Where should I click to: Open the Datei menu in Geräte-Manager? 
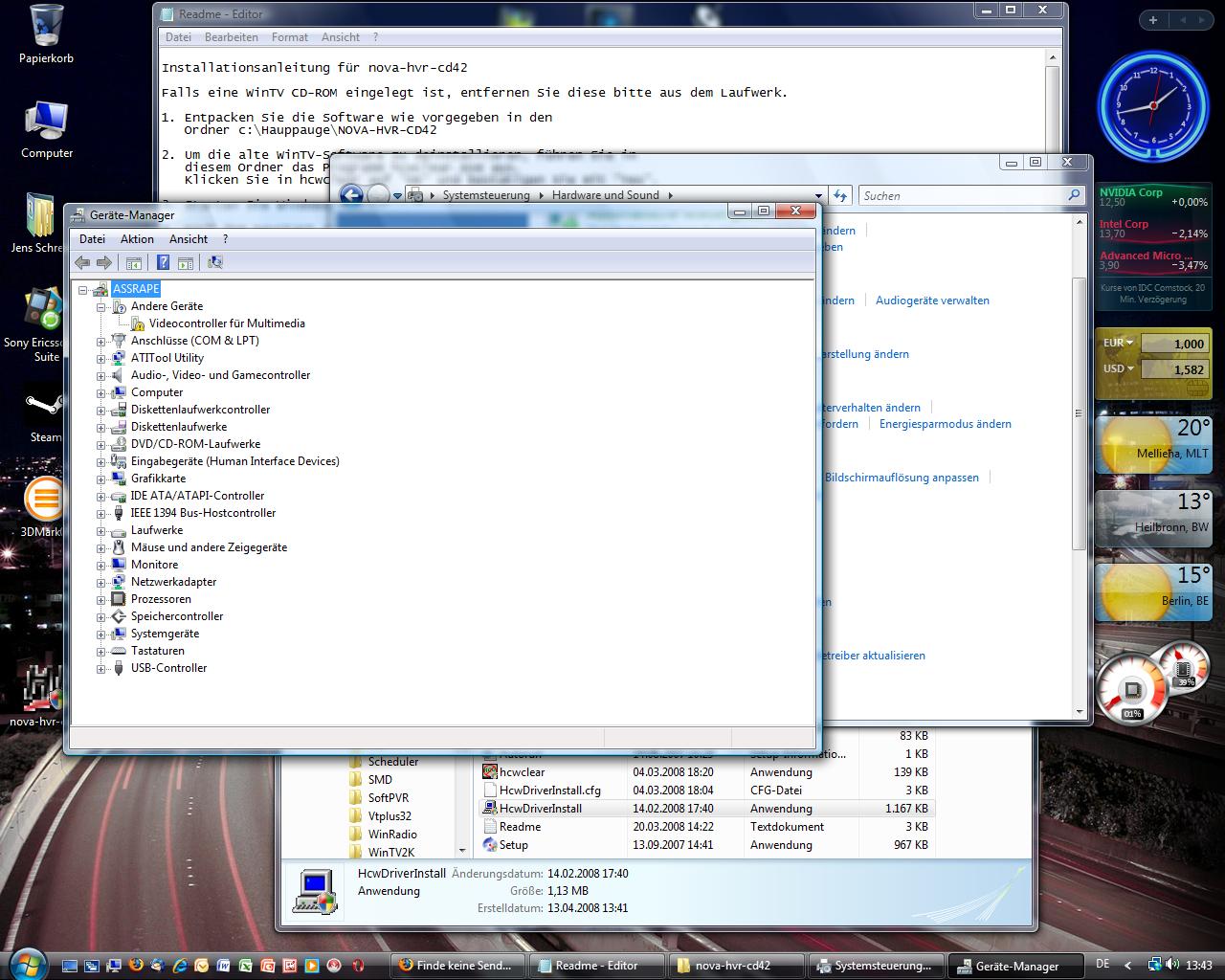(93, 239)
